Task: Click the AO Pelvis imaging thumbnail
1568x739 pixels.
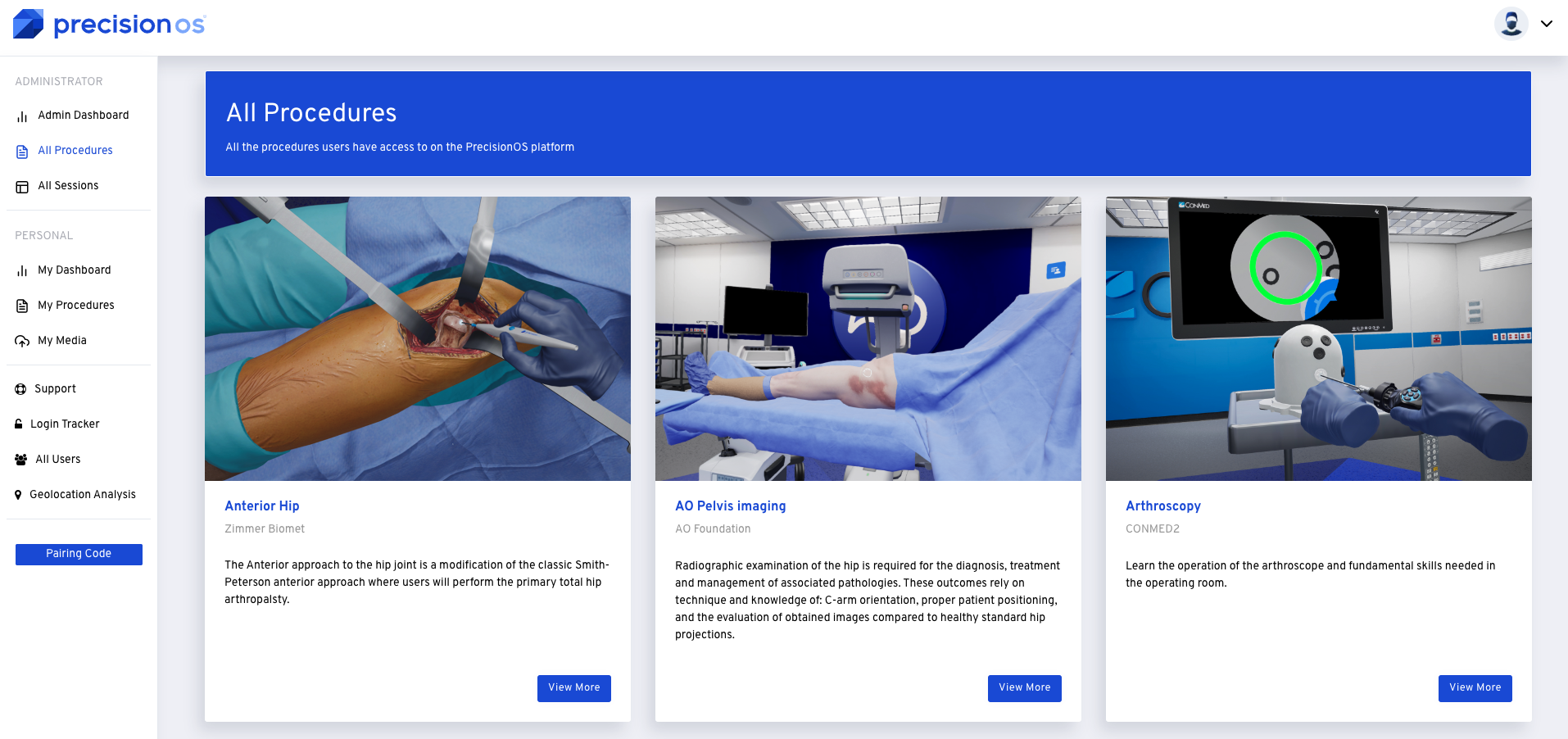Action: pyautogui.click(x=868, y=338)
